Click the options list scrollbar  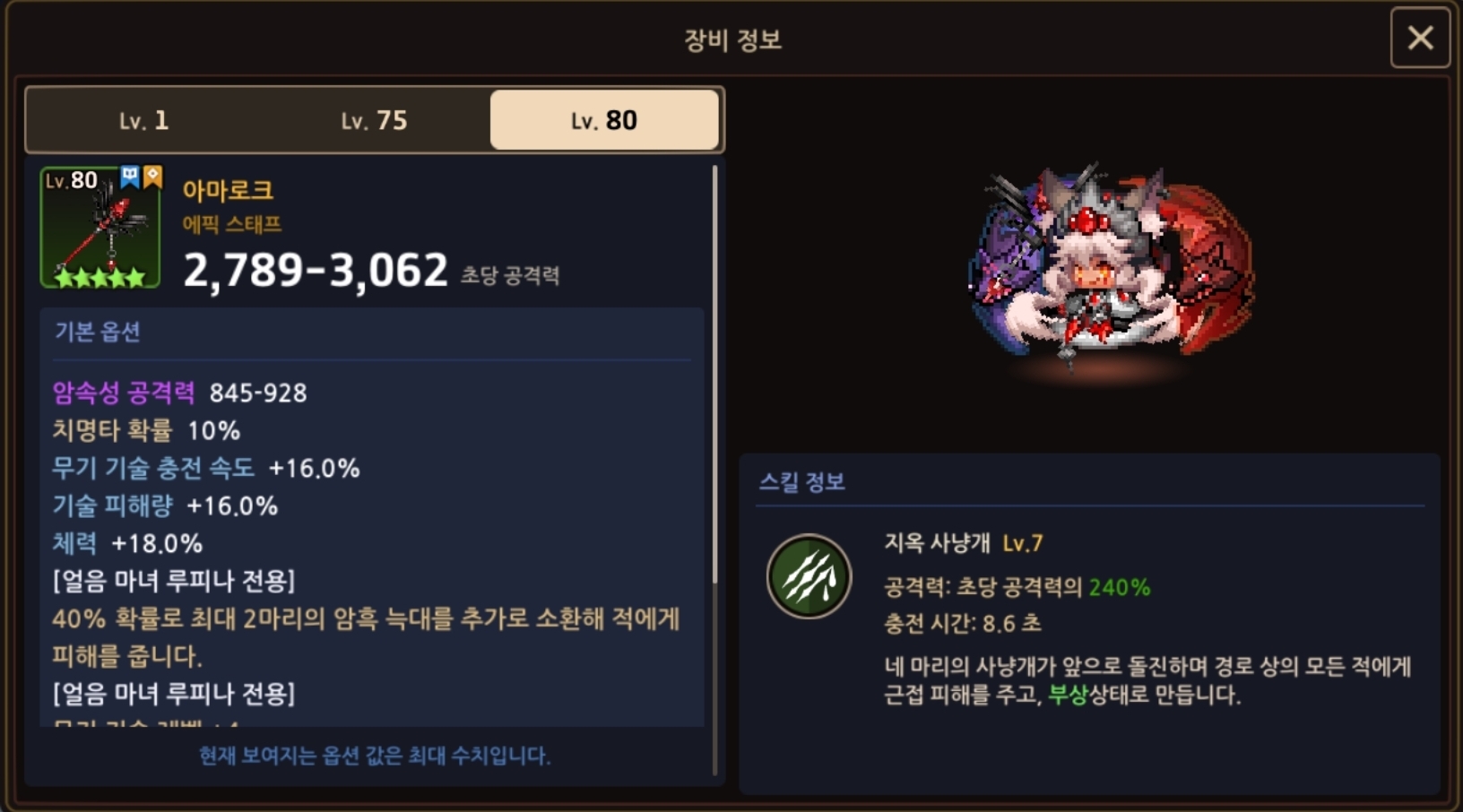tap(714, 376)
